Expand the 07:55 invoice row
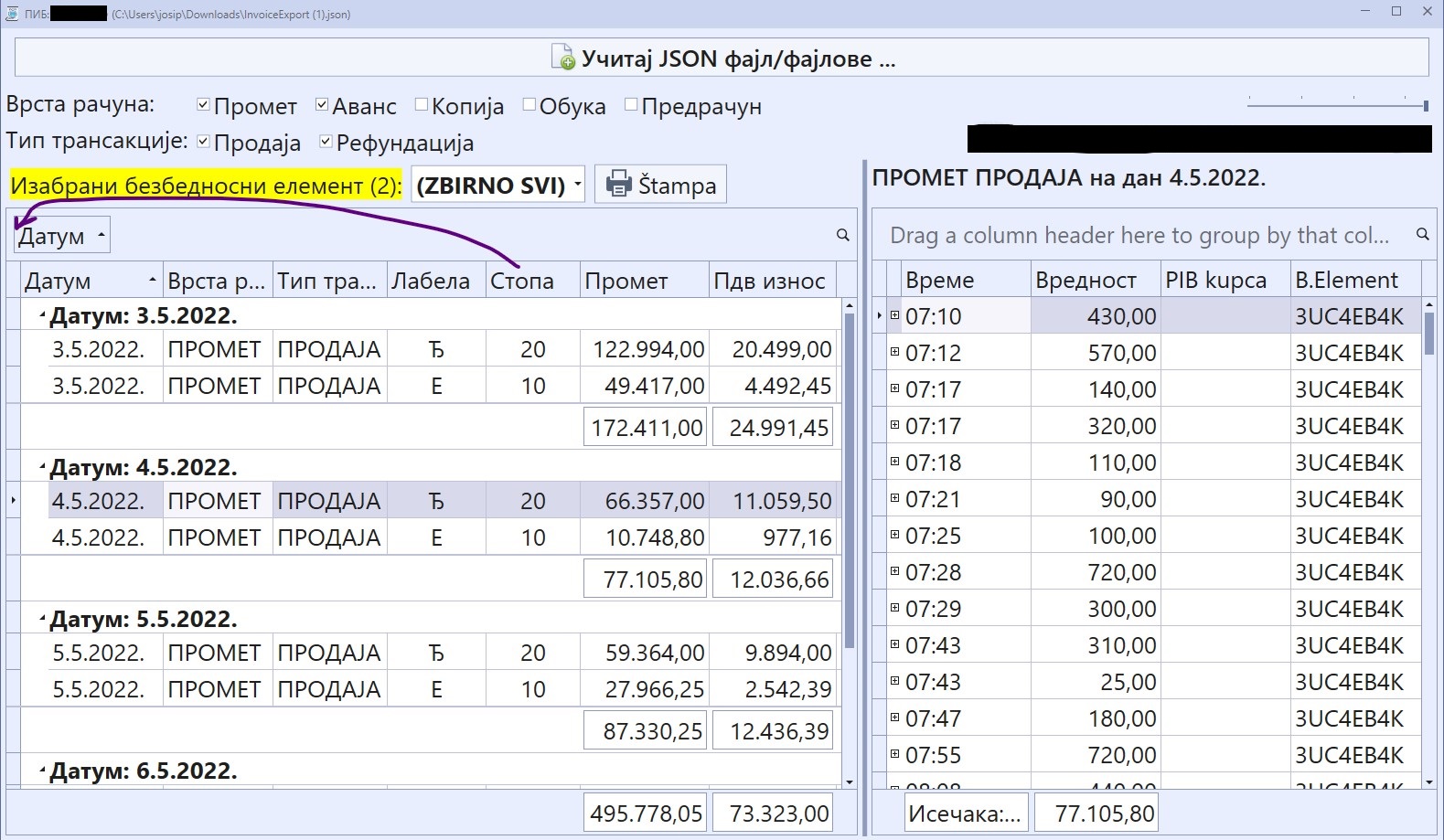This screenshot has height=840, width=1444. coord(895,753)
